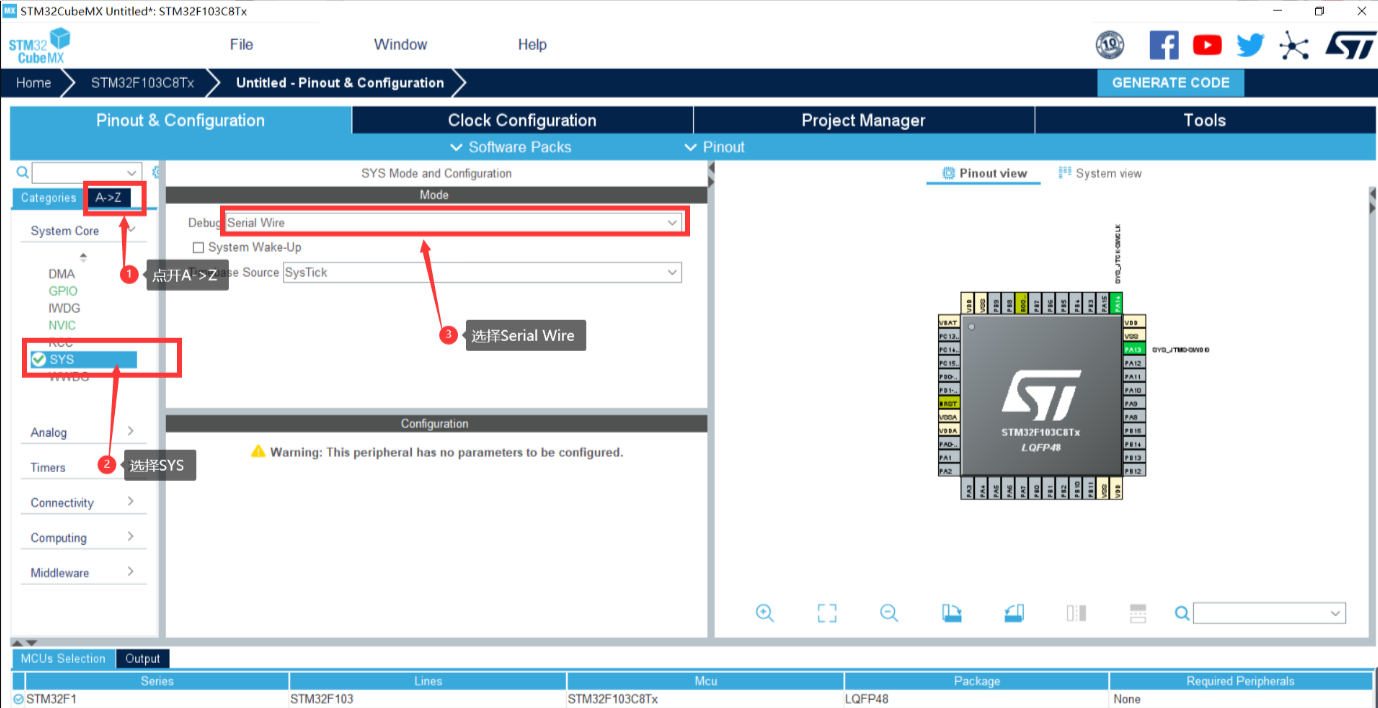This screenshot has width=1378, height=708.
Task: Go to Home in the breadcrumb
Action: tap(33, 83)
